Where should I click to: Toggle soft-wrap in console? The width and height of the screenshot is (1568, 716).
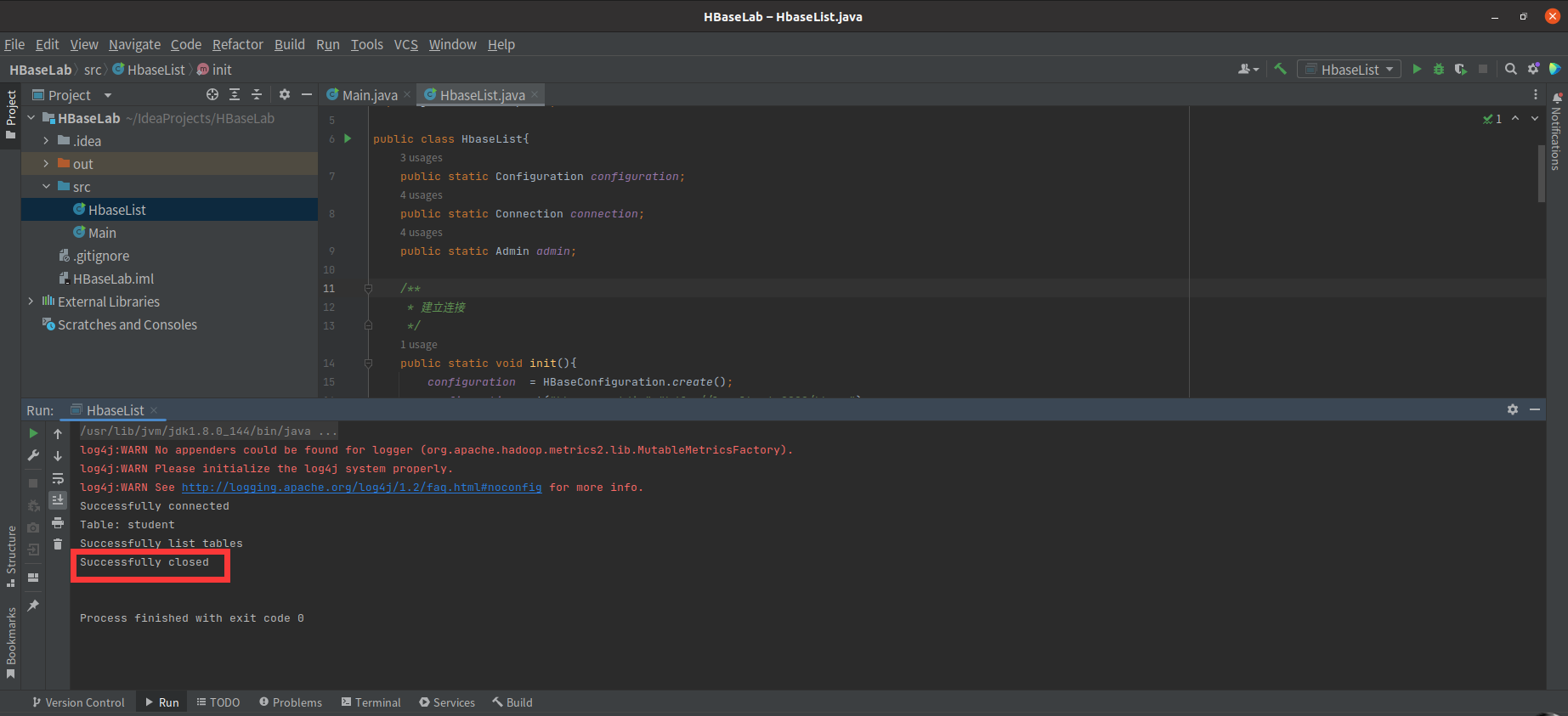pos(58,478)
